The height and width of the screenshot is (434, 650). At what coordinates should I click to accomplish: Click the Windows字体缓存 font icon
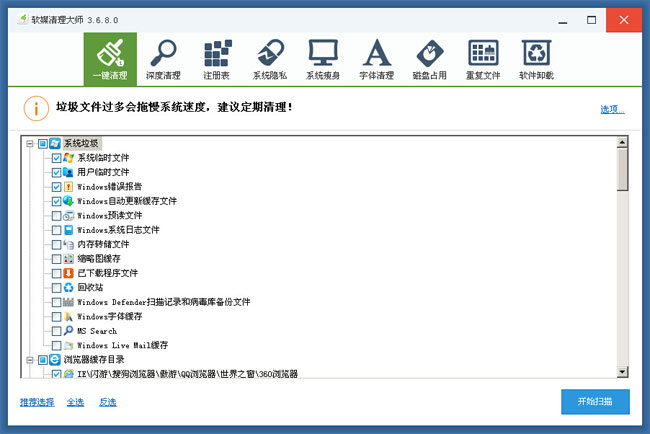click(68, 316)
